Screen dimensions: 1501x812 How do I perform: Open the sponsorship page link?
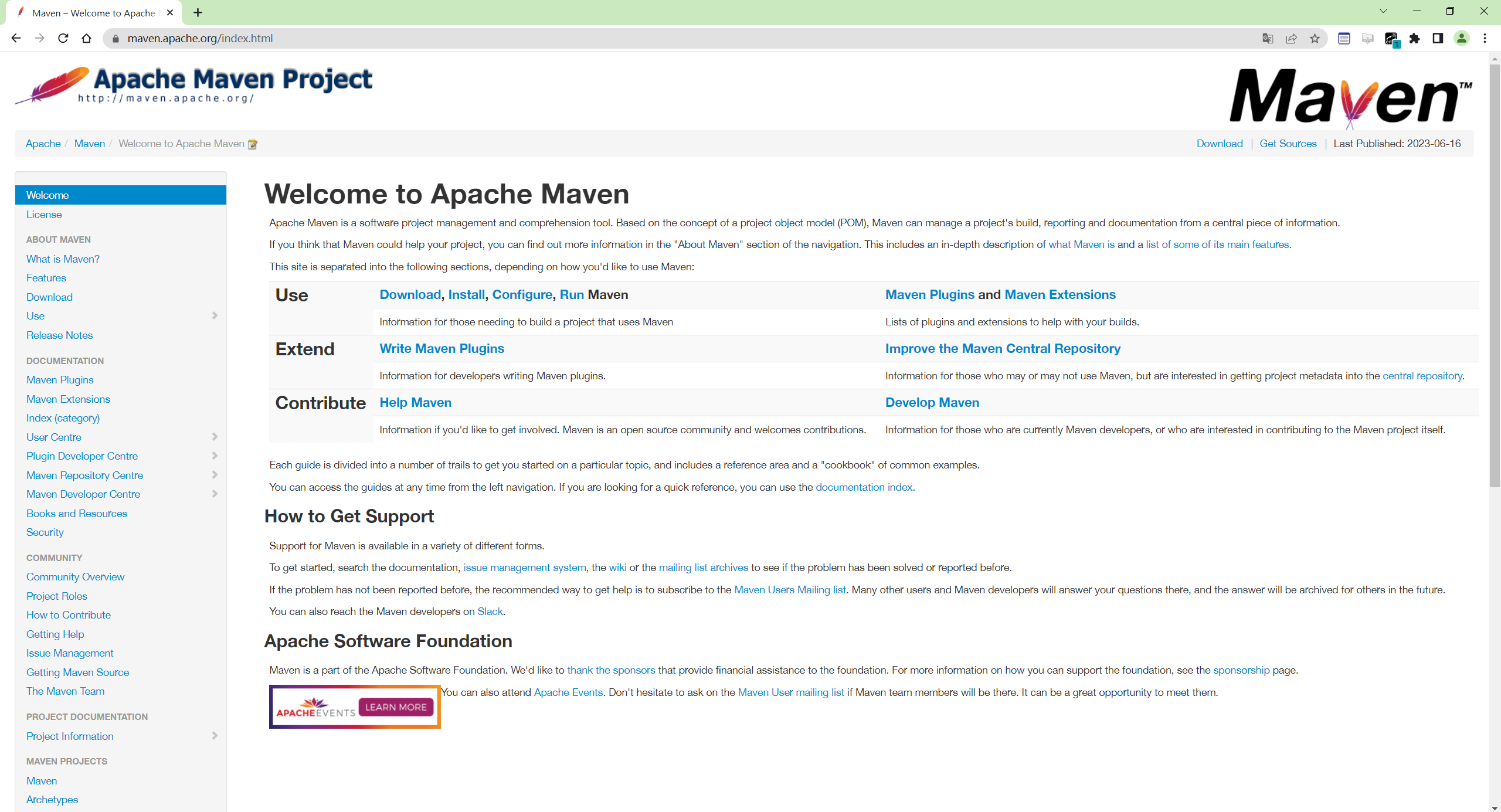tap(1241, 670)
